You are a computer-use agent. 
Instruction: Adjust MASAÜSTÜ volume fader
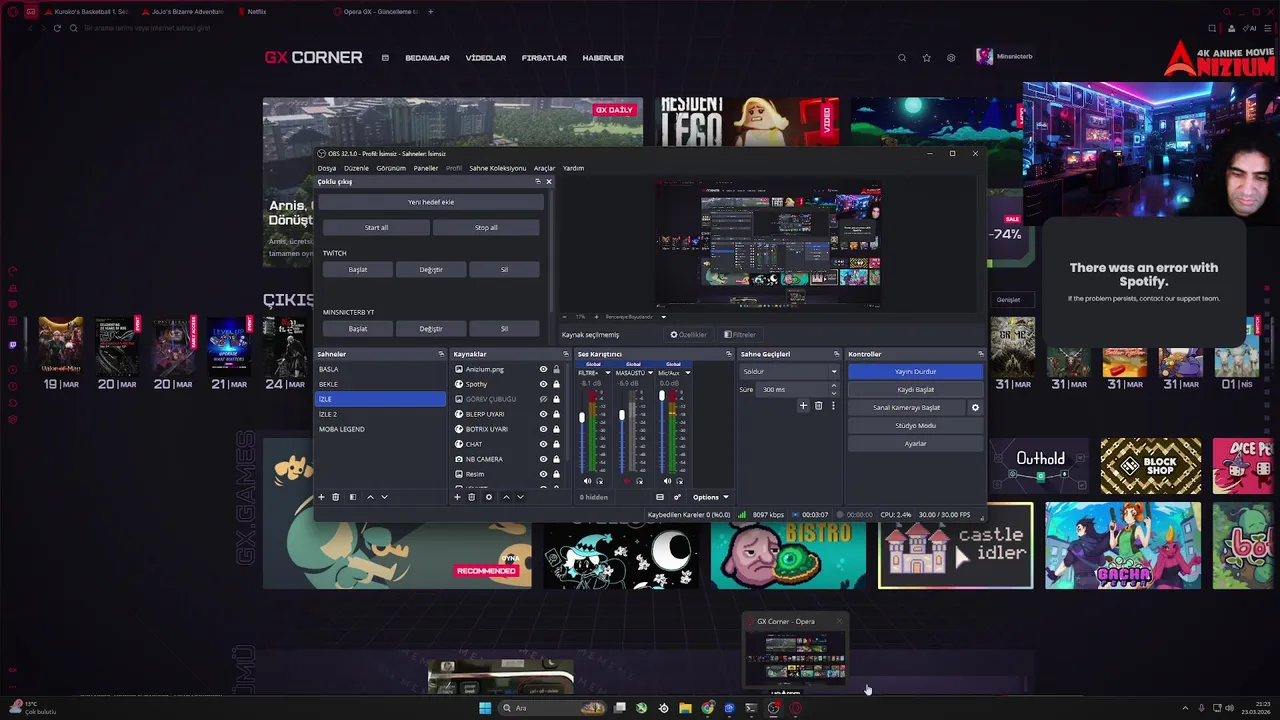(622, 415)
